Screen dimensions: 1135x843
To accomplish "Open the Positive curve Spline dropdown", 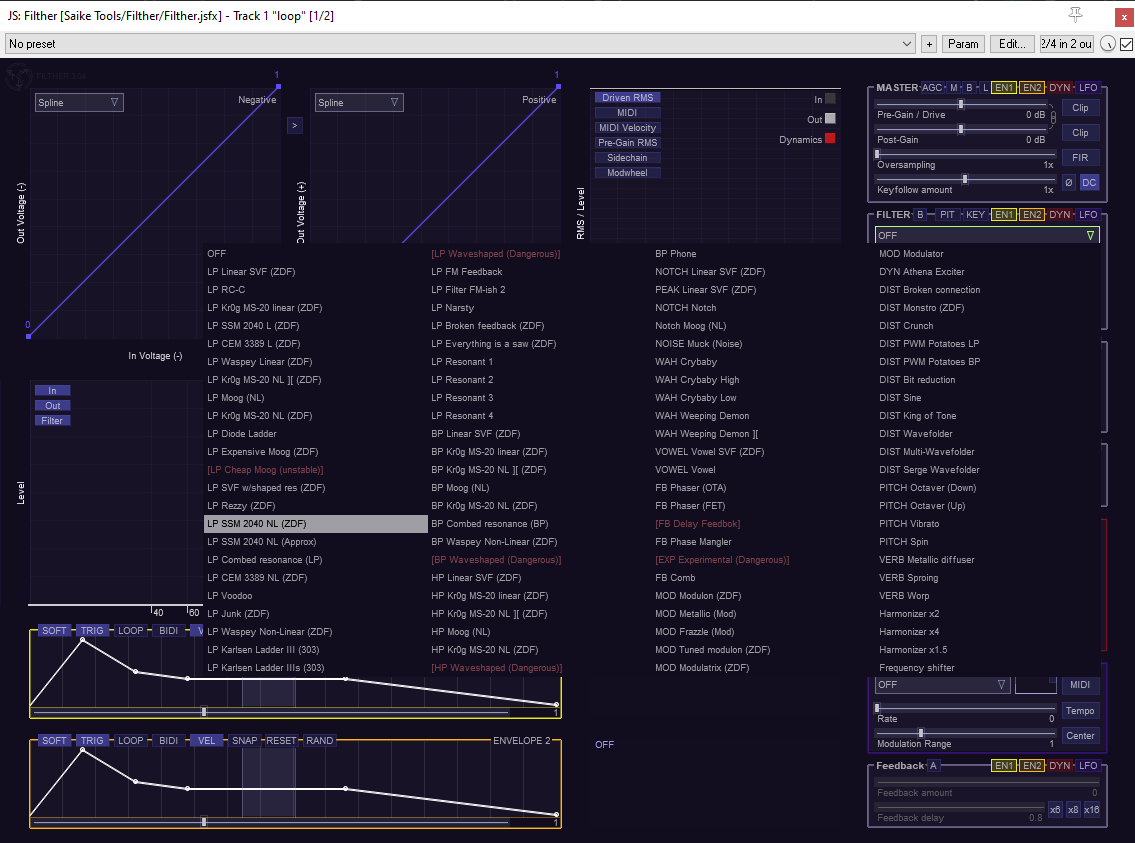I will (359, 103).
